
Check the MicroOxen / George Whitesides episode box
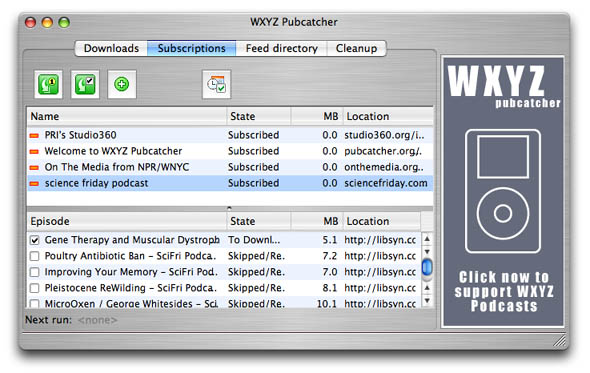35,303
